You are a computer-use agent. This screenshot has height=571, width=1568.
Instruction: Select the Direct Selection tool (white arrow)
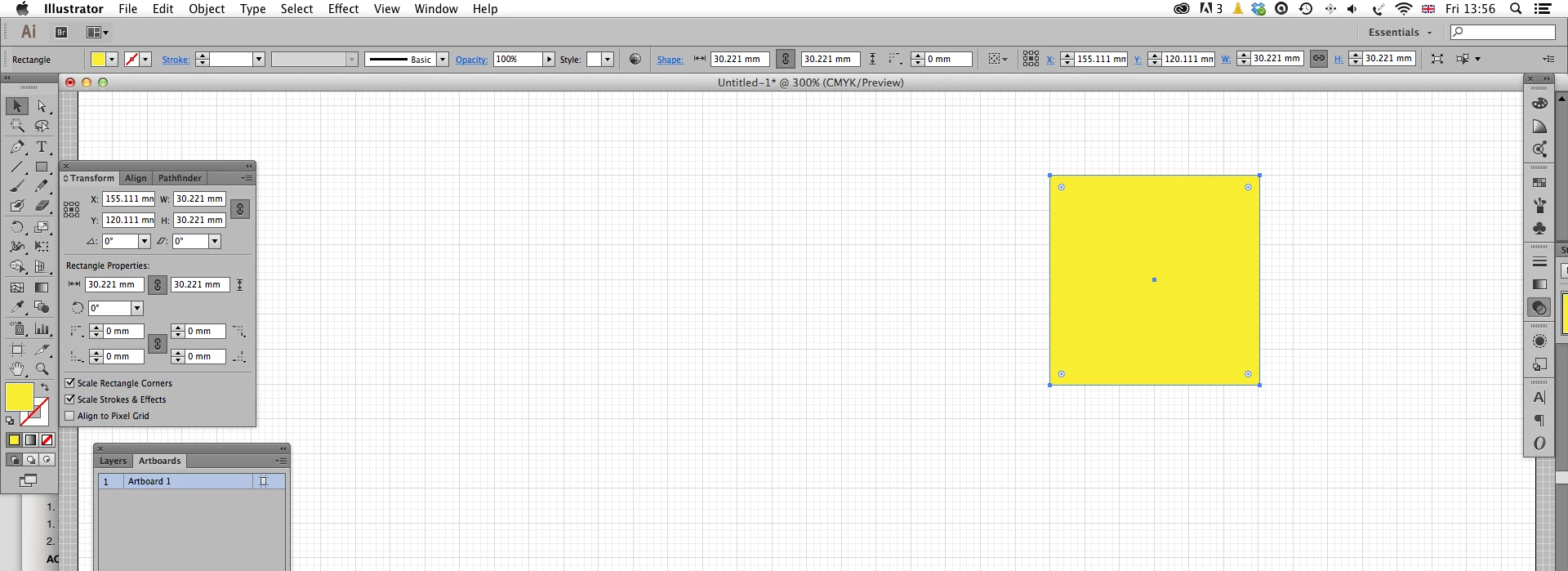point(42,106)
